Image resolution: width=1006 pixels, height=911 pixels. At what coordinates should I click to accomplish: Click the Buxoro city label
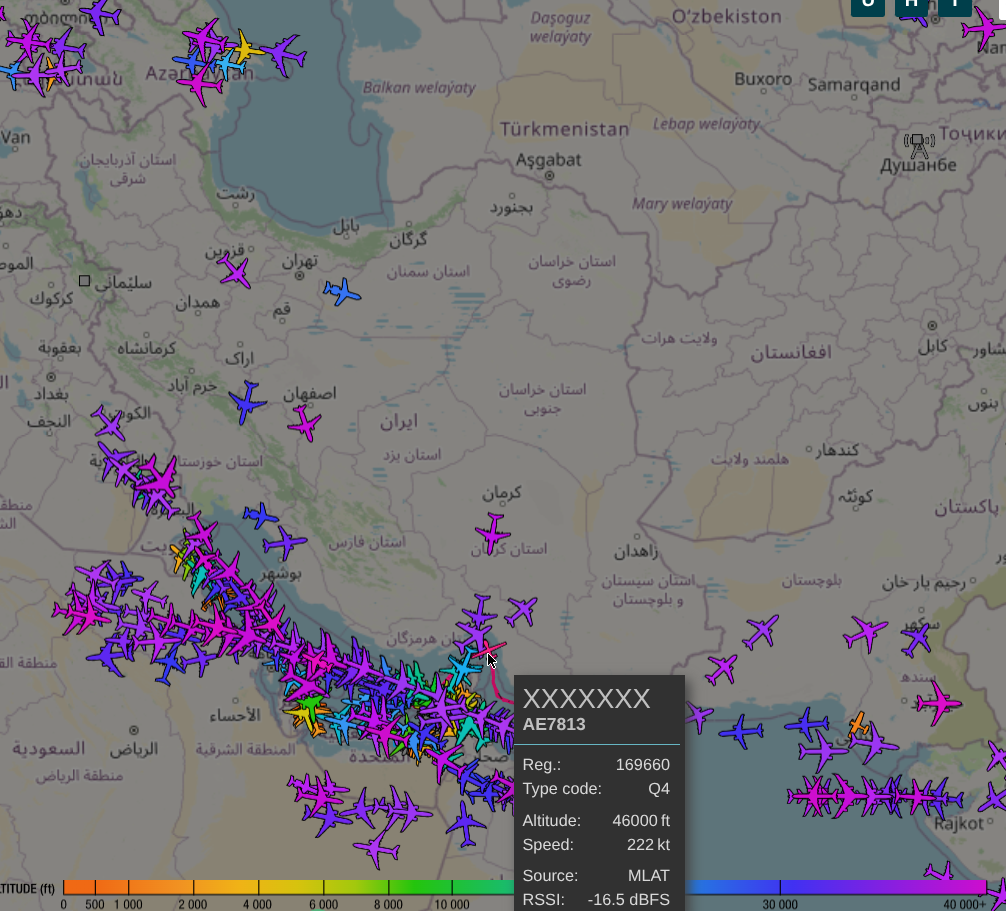763,79
